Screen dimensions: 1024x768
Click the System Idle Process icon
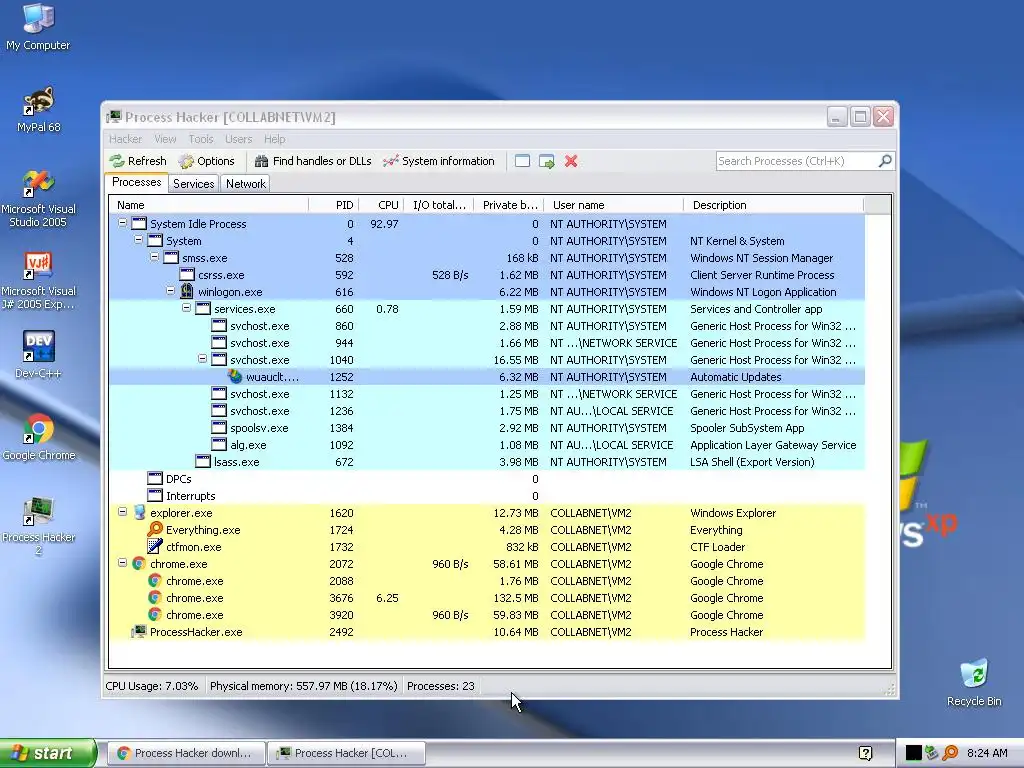coord(138,223)
